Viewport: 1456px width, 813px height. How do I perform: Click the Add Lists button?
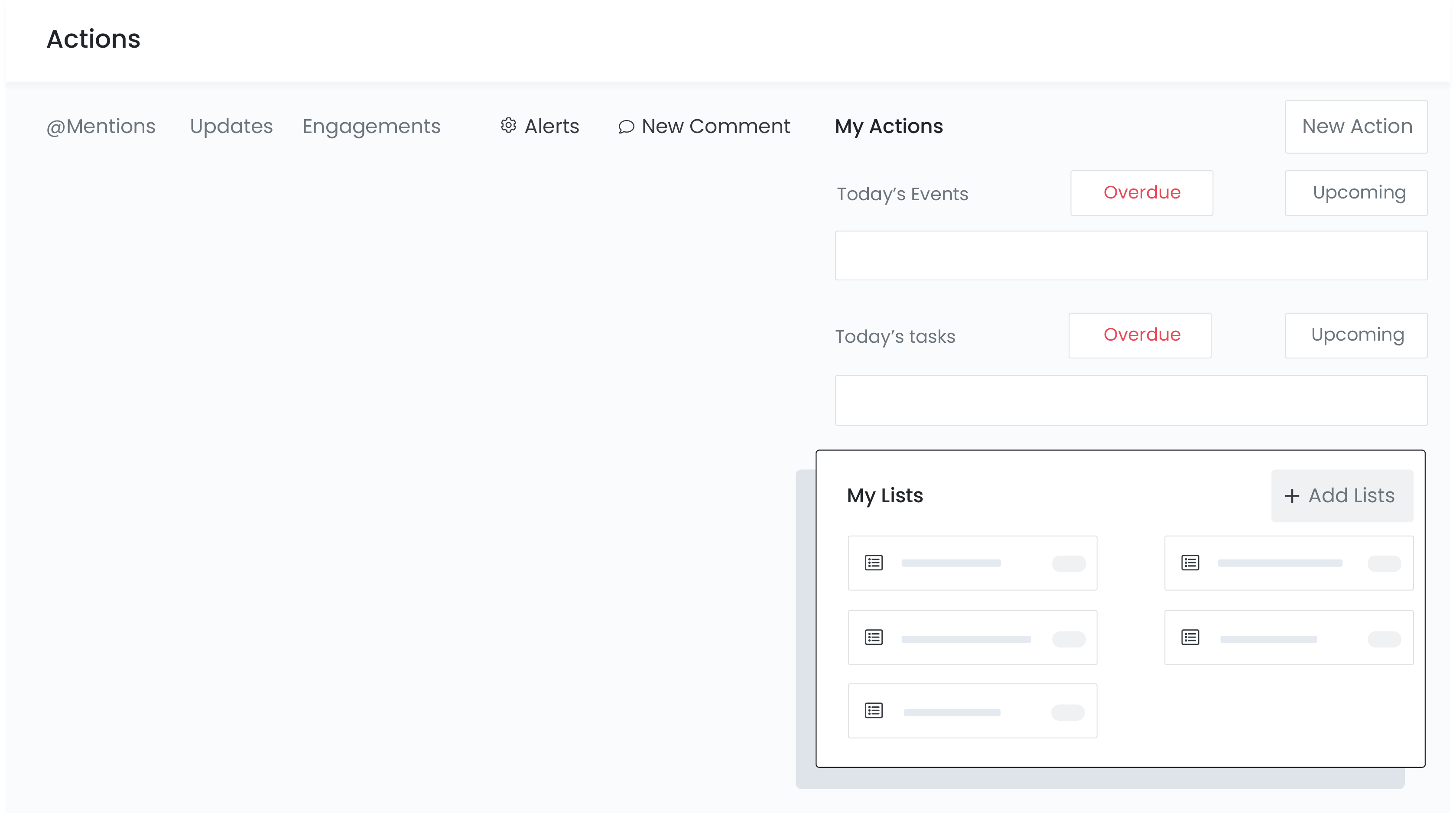click(x=1342, y=496)
